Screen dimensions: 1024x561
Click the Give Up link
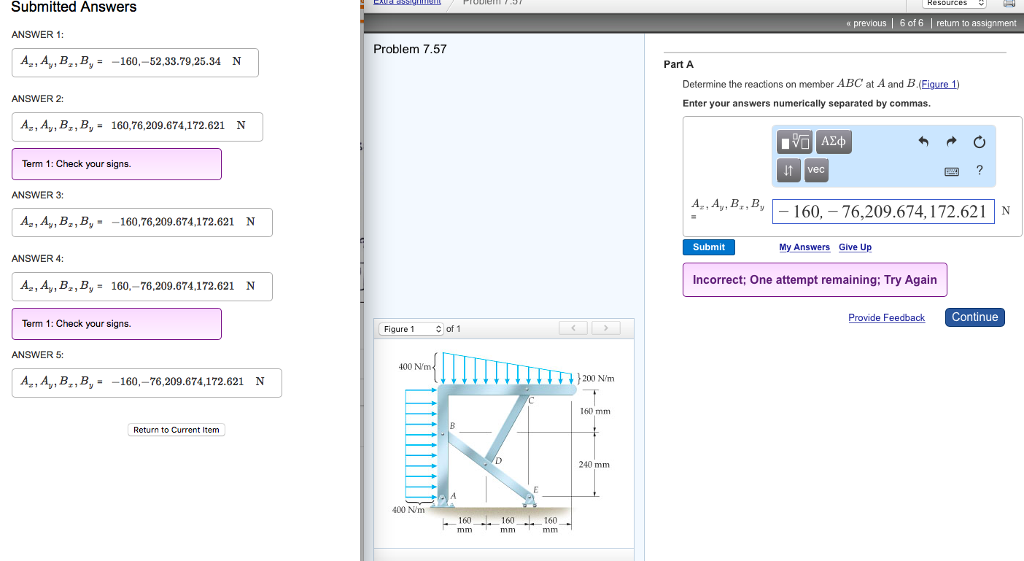point(855,247)
